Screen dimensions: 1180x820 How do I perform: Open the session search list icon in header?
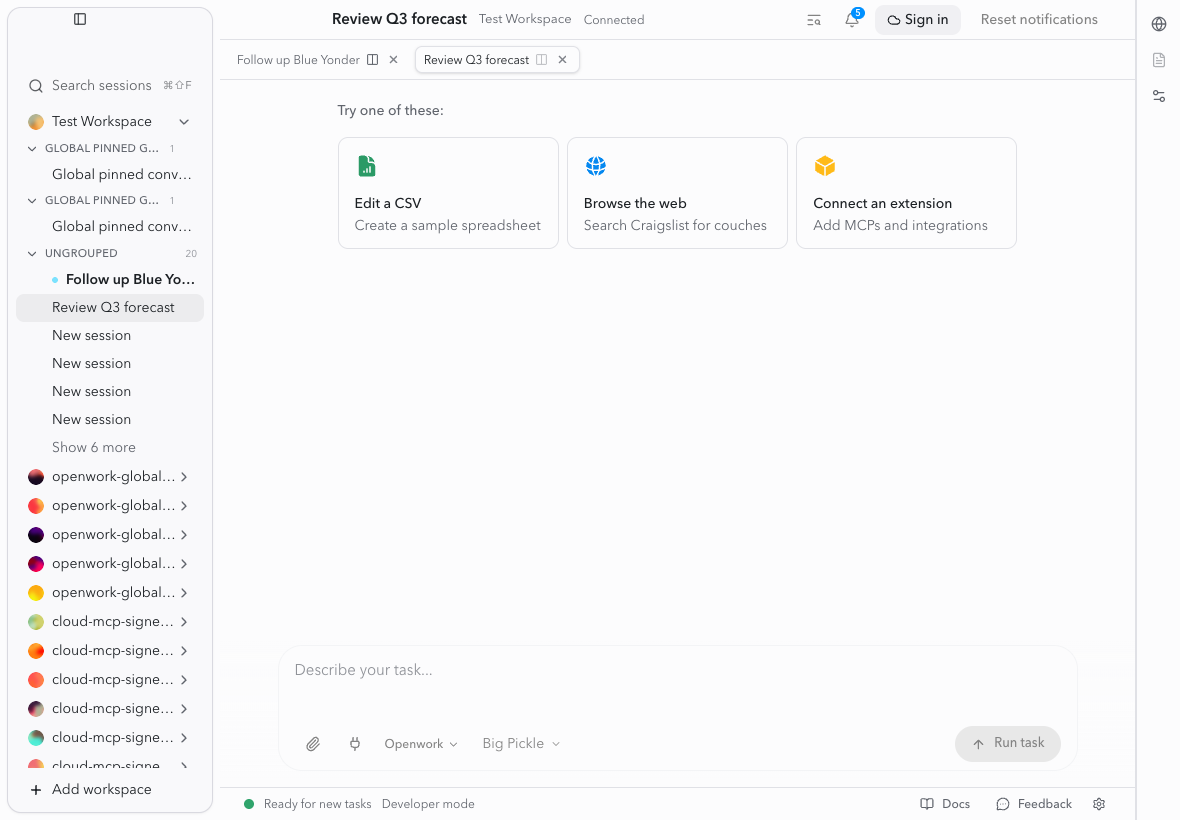(x=814, y=20)
